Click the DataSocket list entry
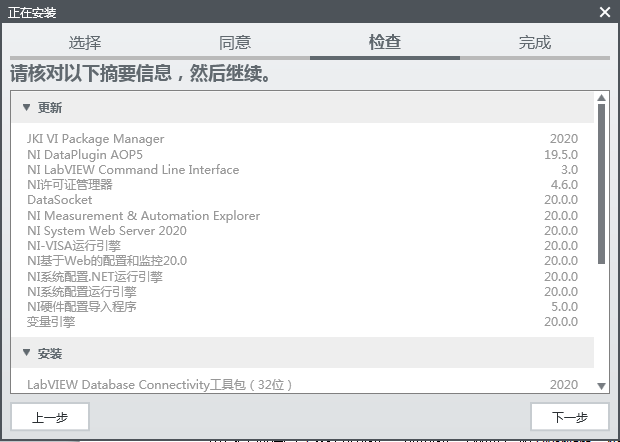 [x=59, y=200]
